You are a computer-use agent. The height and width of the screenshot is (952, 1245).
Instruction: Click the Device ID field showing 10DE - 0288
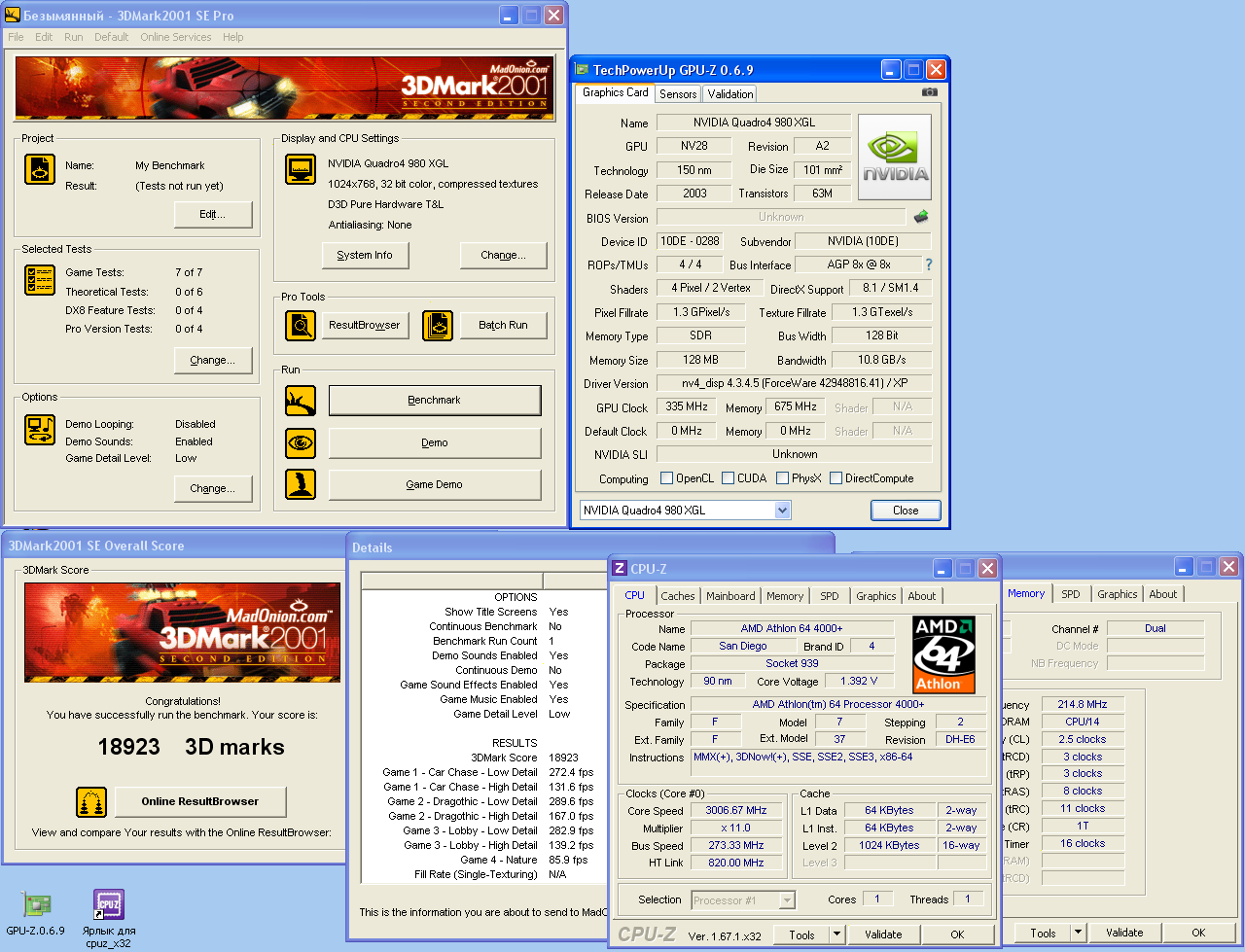point(690,241)
